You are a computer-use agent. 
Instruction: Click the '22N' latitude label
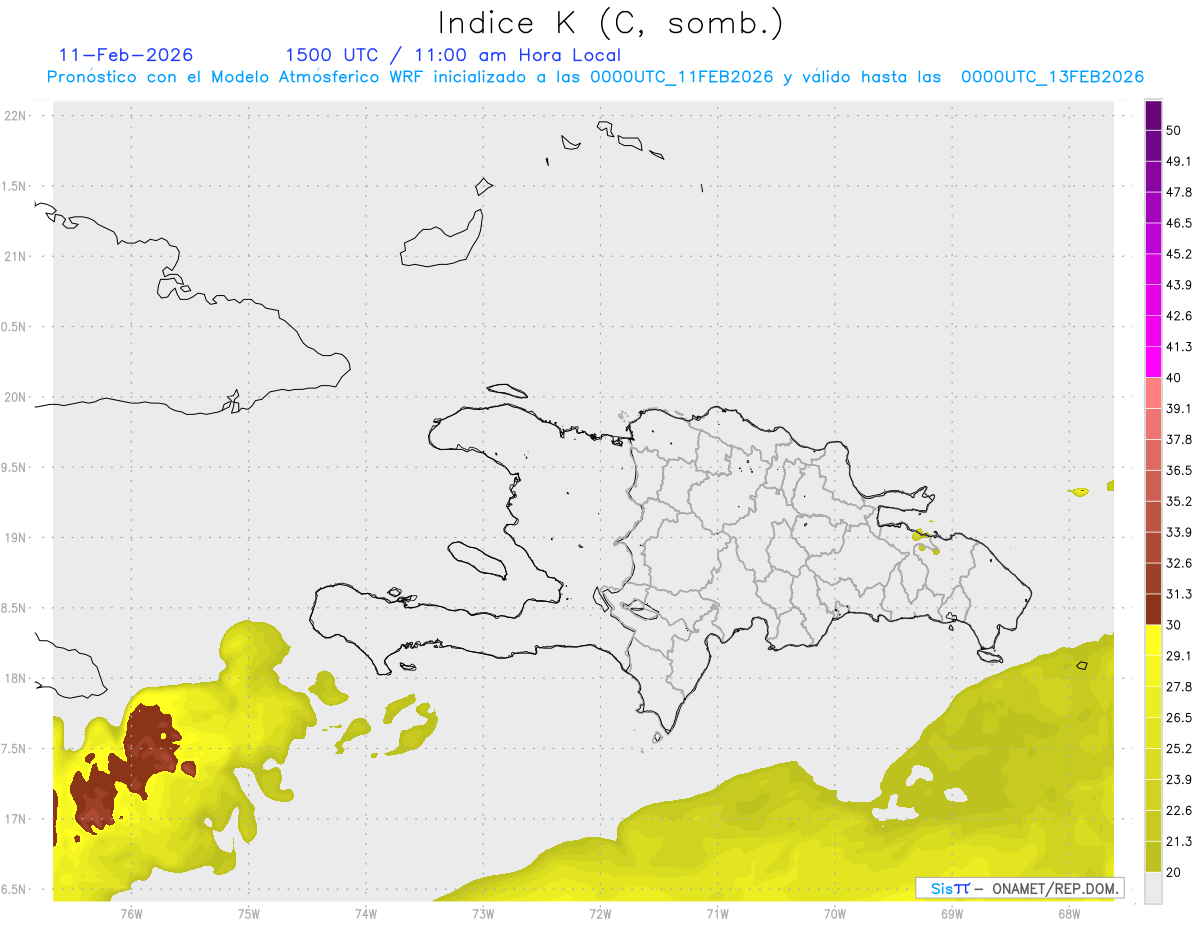point(16,116)
